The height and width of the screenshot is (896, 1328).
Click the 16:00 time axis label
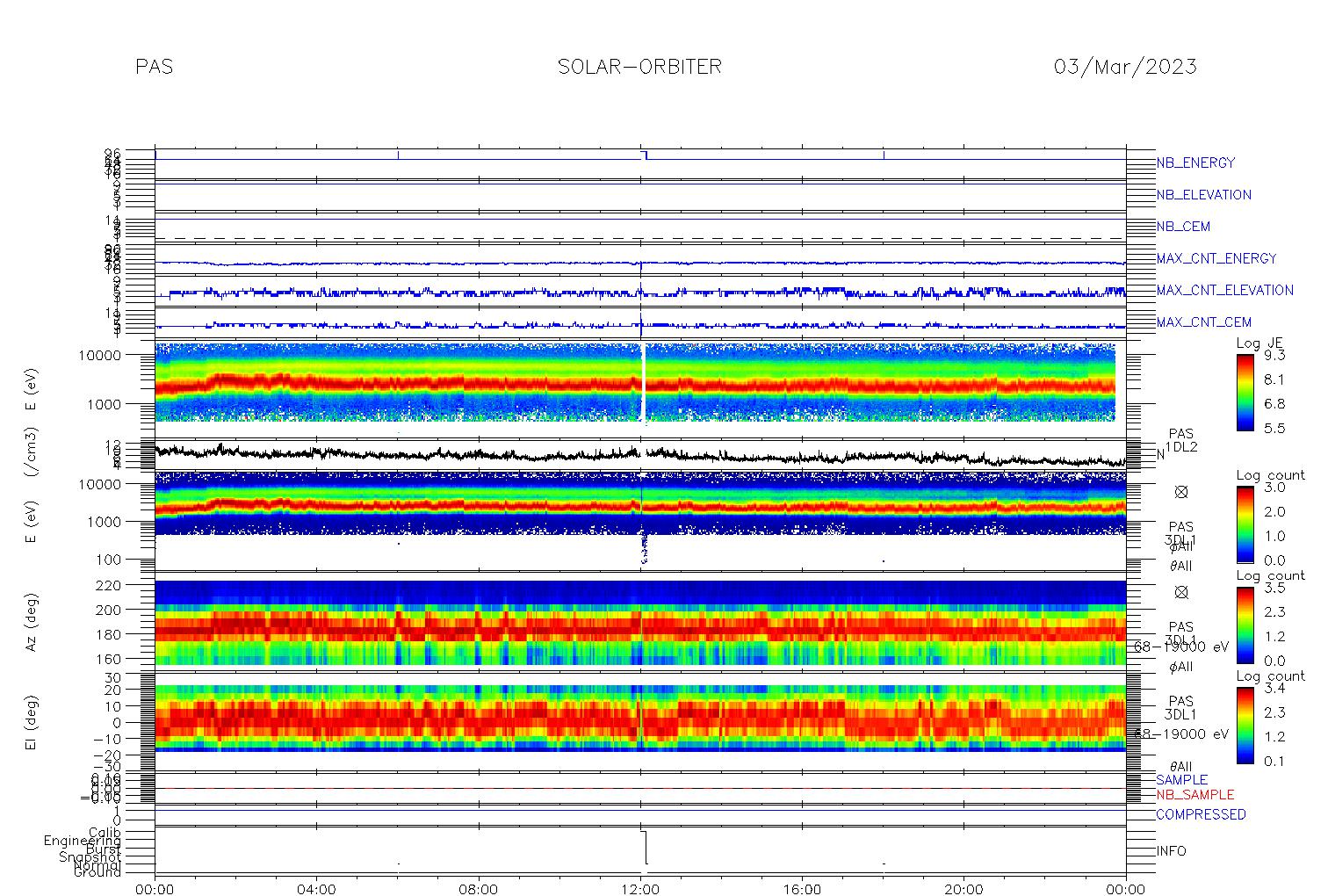click(x=802, y=889)
